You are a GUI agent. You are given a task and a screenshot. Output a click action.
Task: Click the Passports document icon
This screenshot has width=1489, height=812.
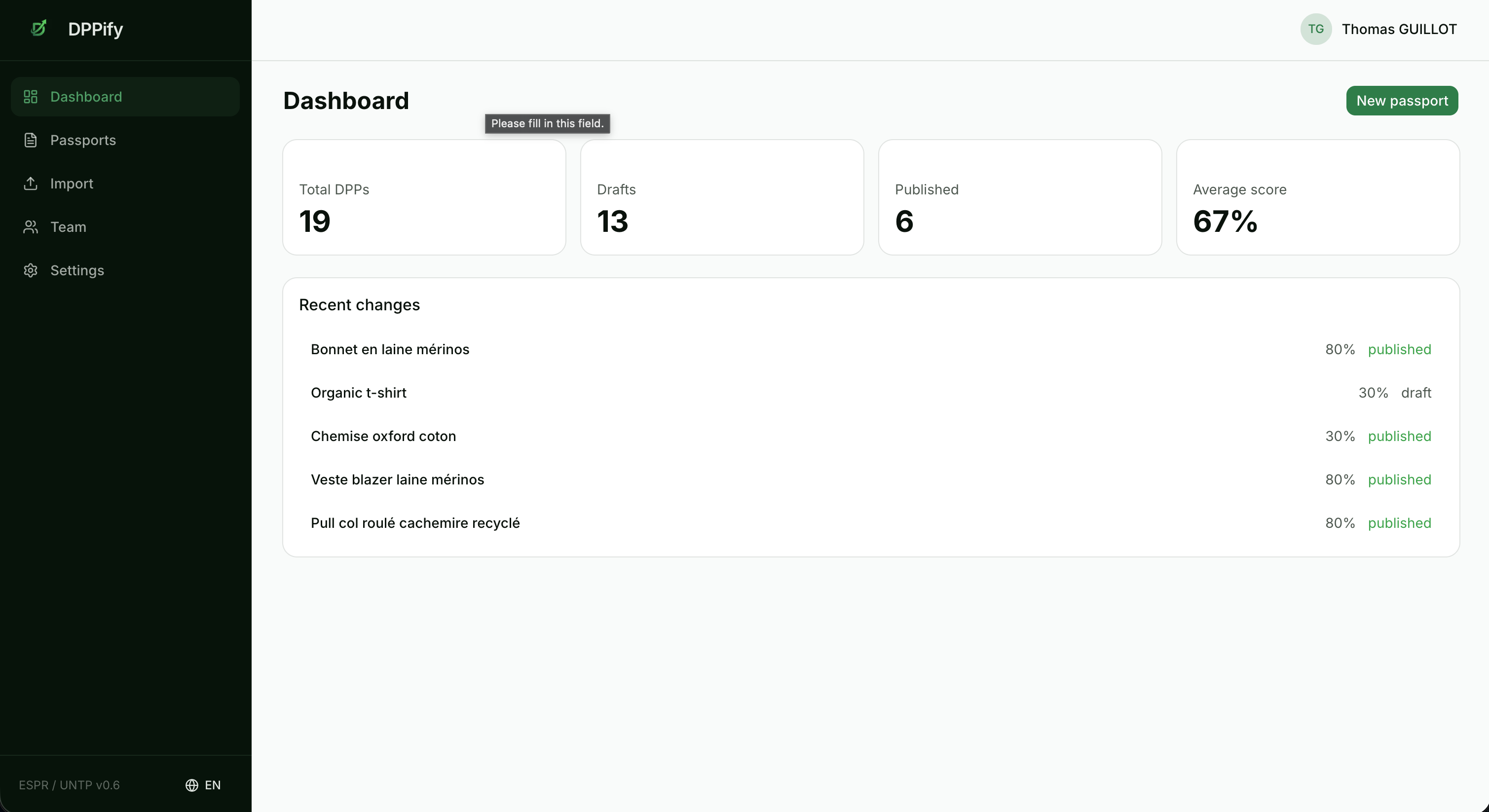31,140
